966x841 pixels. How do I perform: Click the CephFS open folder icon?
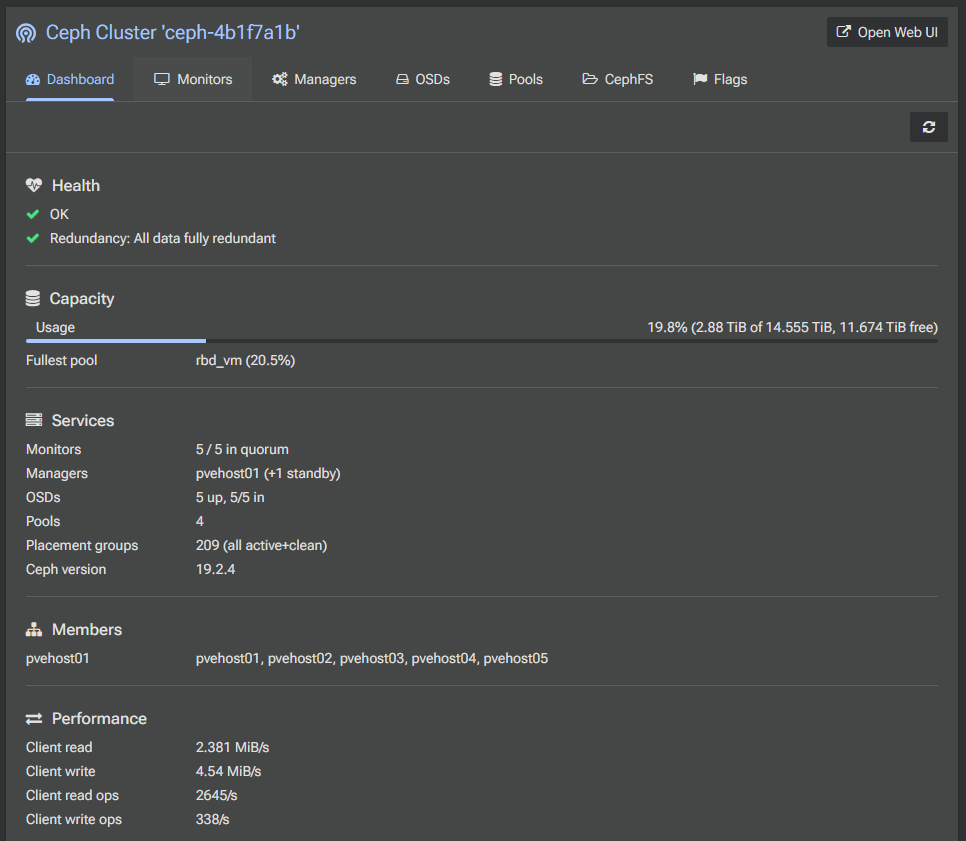590,79
